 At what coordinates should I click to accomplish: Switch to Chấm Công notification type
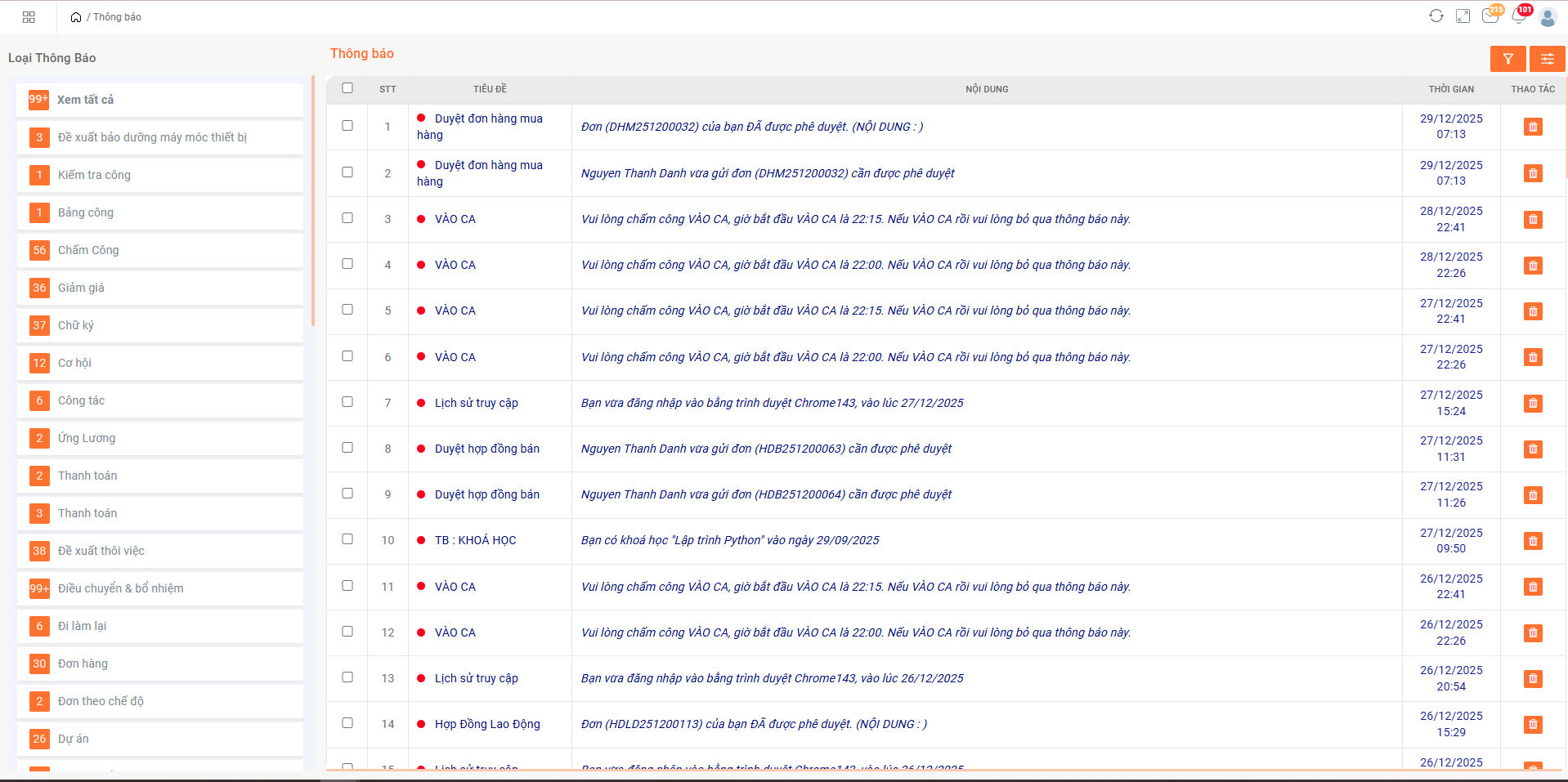tap(159, 250)
